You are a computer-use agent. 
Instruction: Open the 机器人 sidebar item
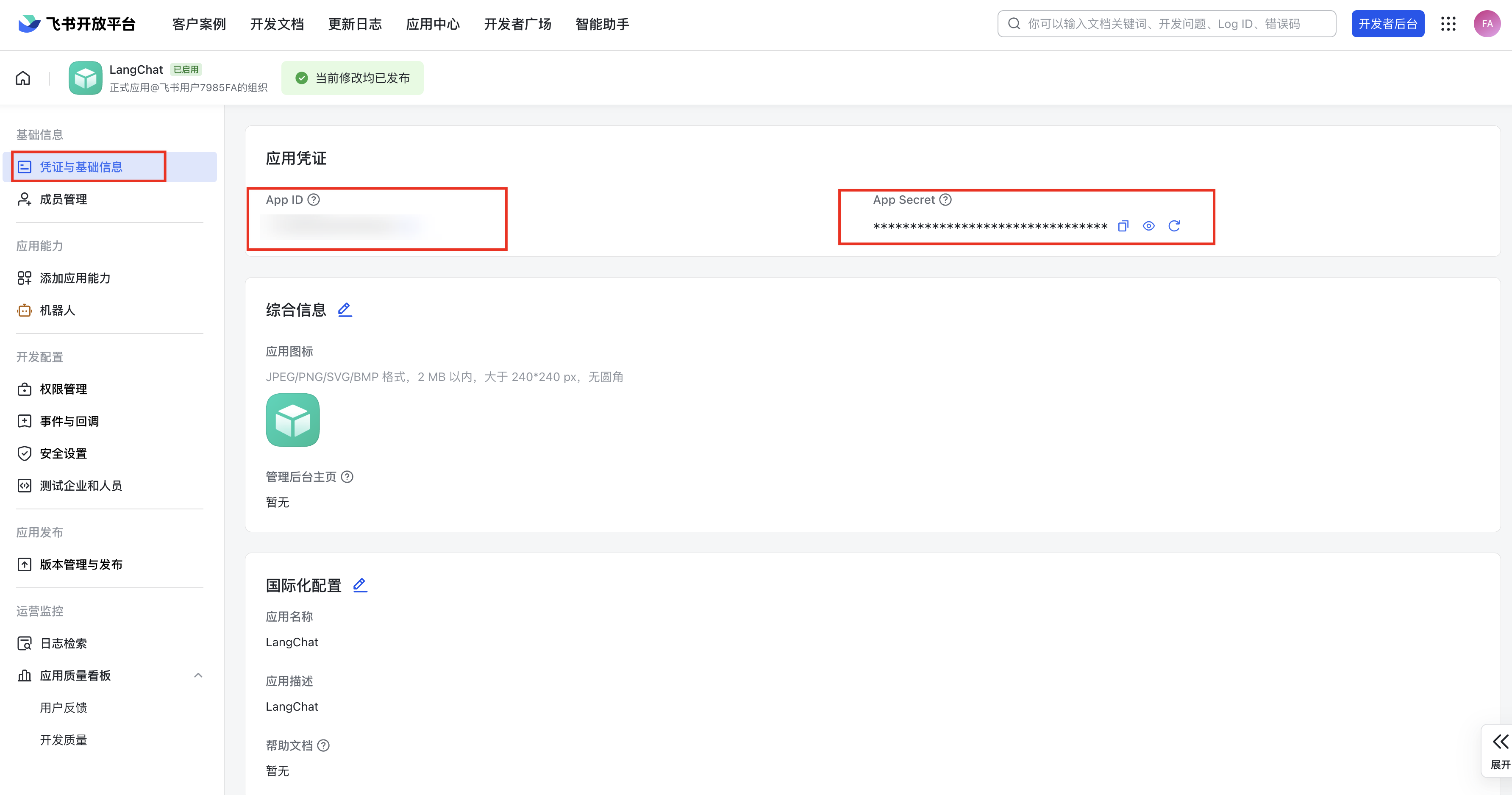coord(57,310)
